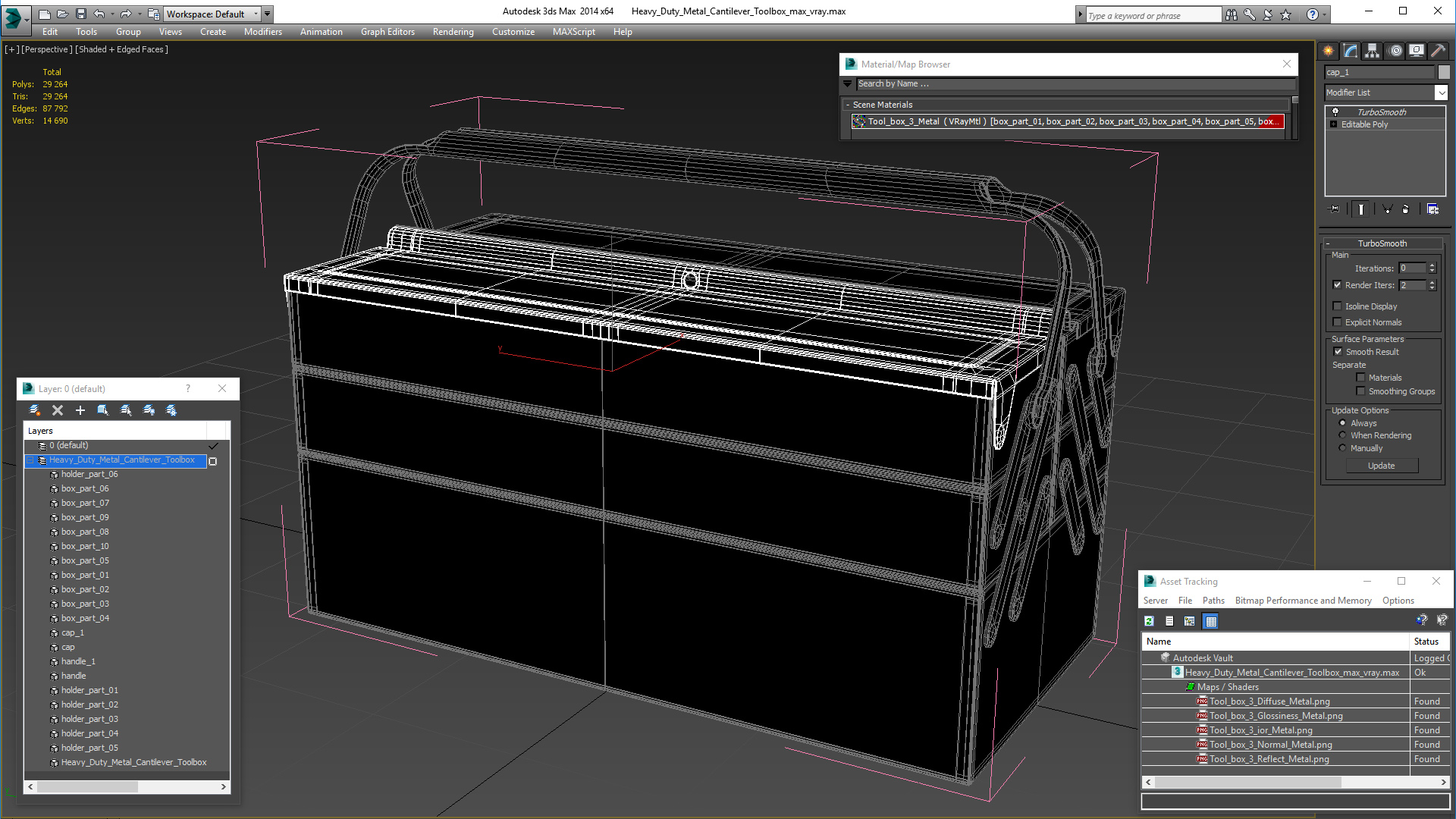Toggle the Explicit Normals checkbox
The image size is (1456, 819).
point(1338,322)
